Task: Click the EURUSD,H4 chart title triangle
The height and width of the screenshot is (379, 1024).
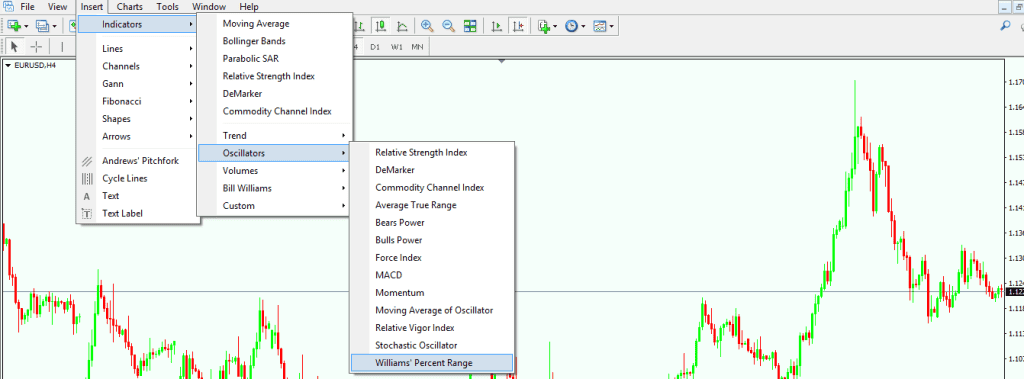Action: click(x=8, y=65)
